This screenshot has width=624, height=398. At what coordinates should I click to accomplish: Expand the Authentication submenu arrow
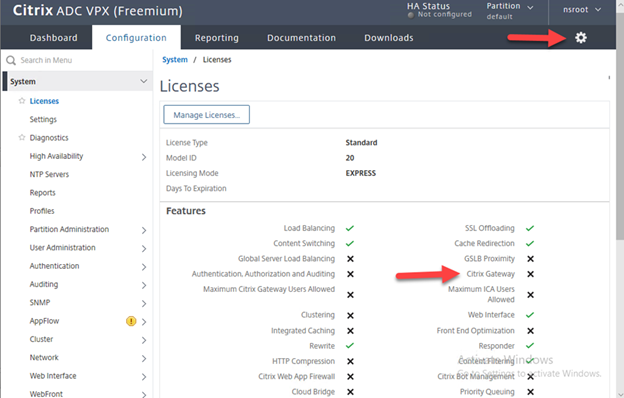144,267
